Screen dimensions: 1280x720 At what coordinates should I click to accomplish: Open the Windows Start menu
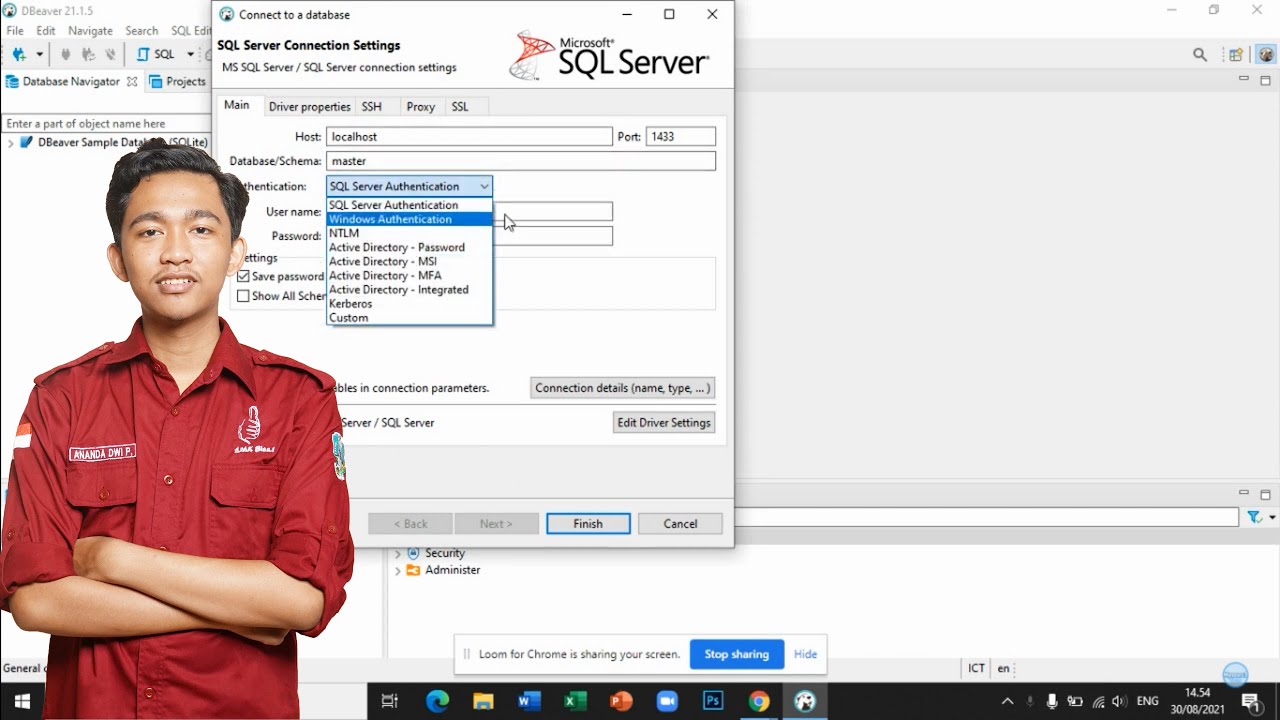22,701
